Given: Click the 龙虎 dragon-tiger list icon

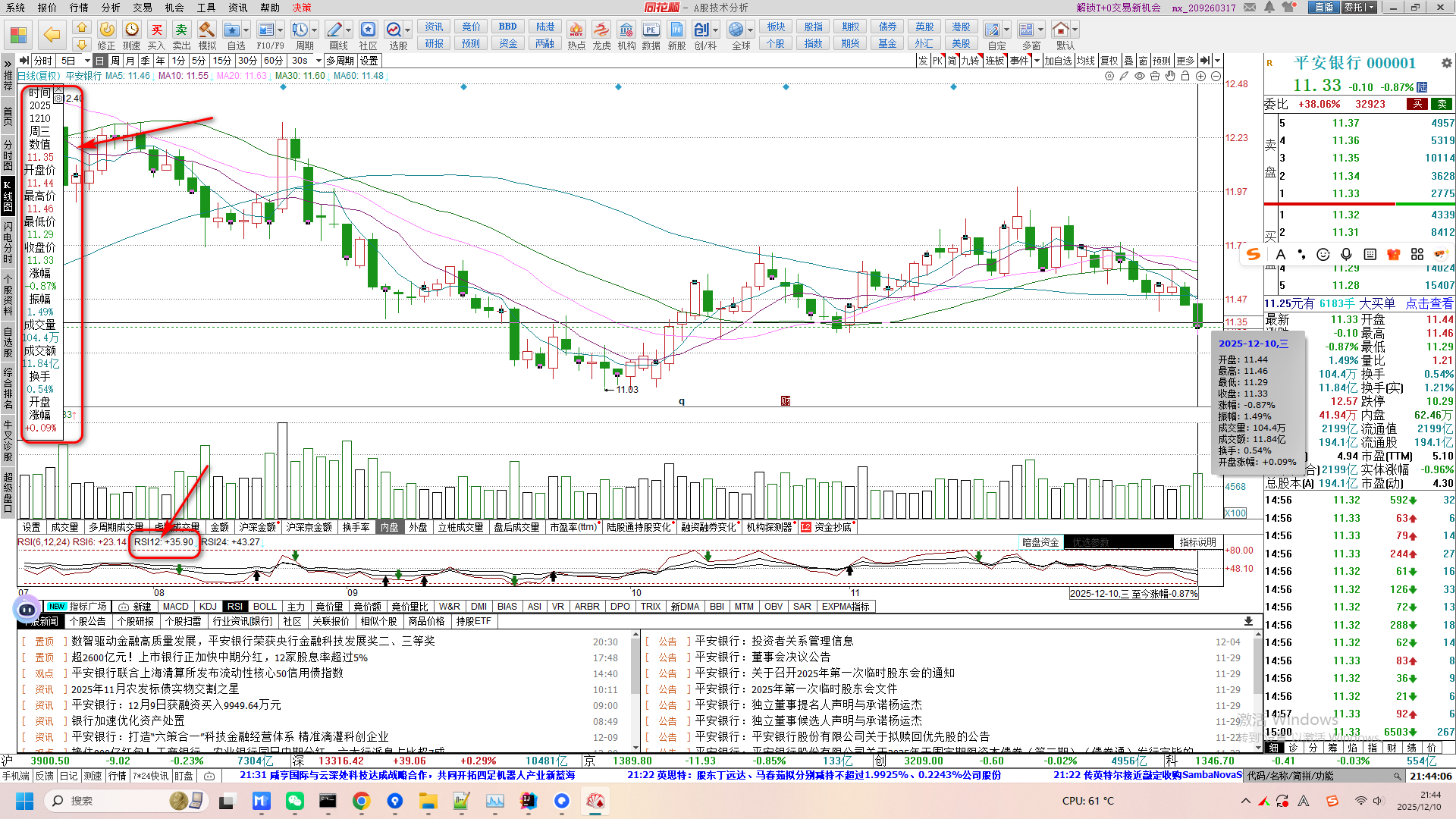Looking at the screenshot, I should pyautogui.click(x=601, y=30).
